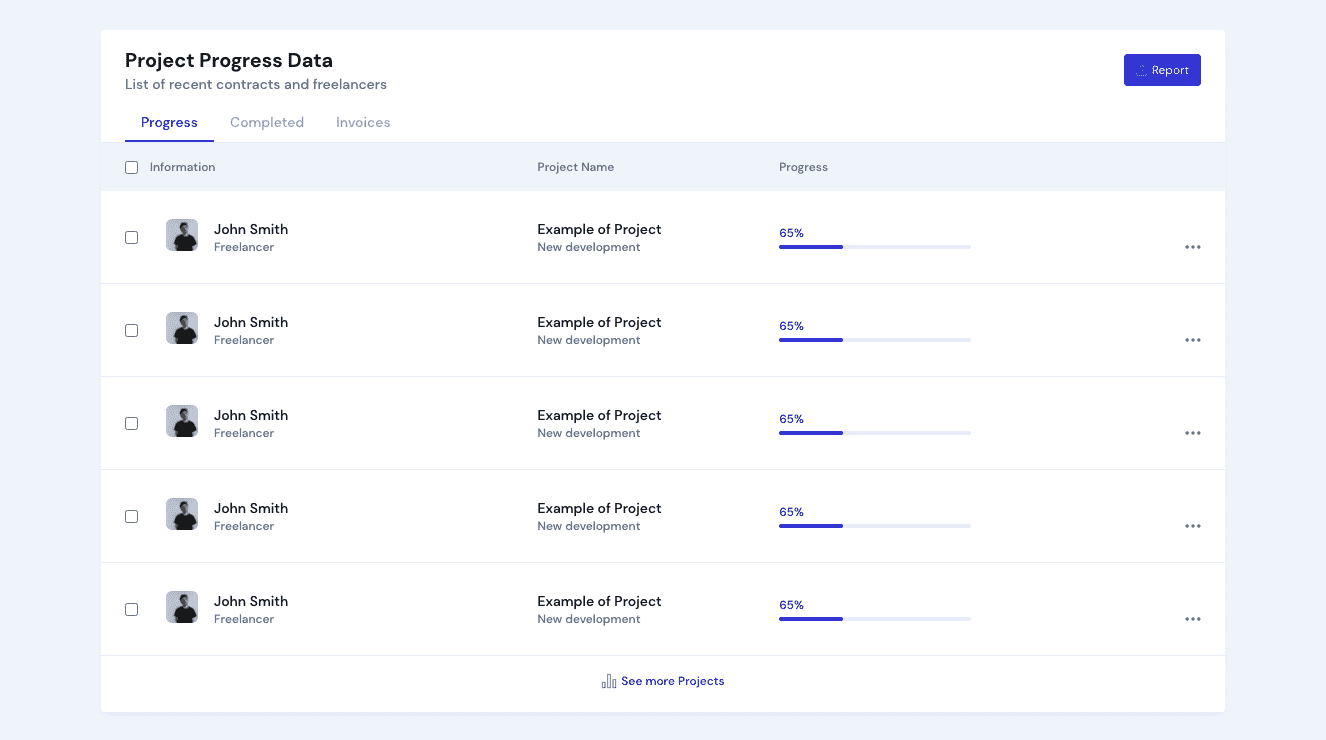The height and width of the screenshot is (740, 1326).
Task: Click the Report button
Action: [x=1162, y=70]
